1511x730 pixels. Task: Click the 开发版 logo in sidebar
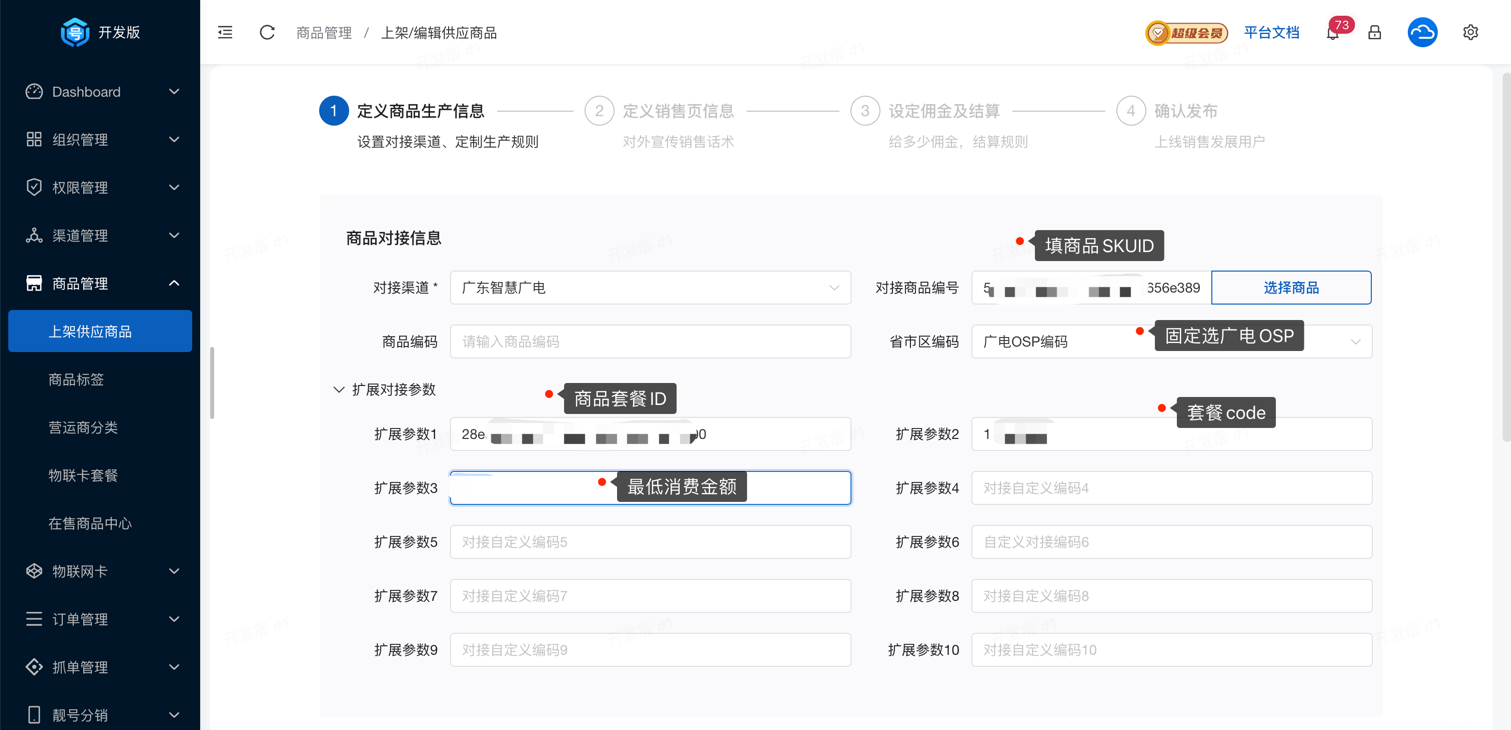click(x=99, y=32)
